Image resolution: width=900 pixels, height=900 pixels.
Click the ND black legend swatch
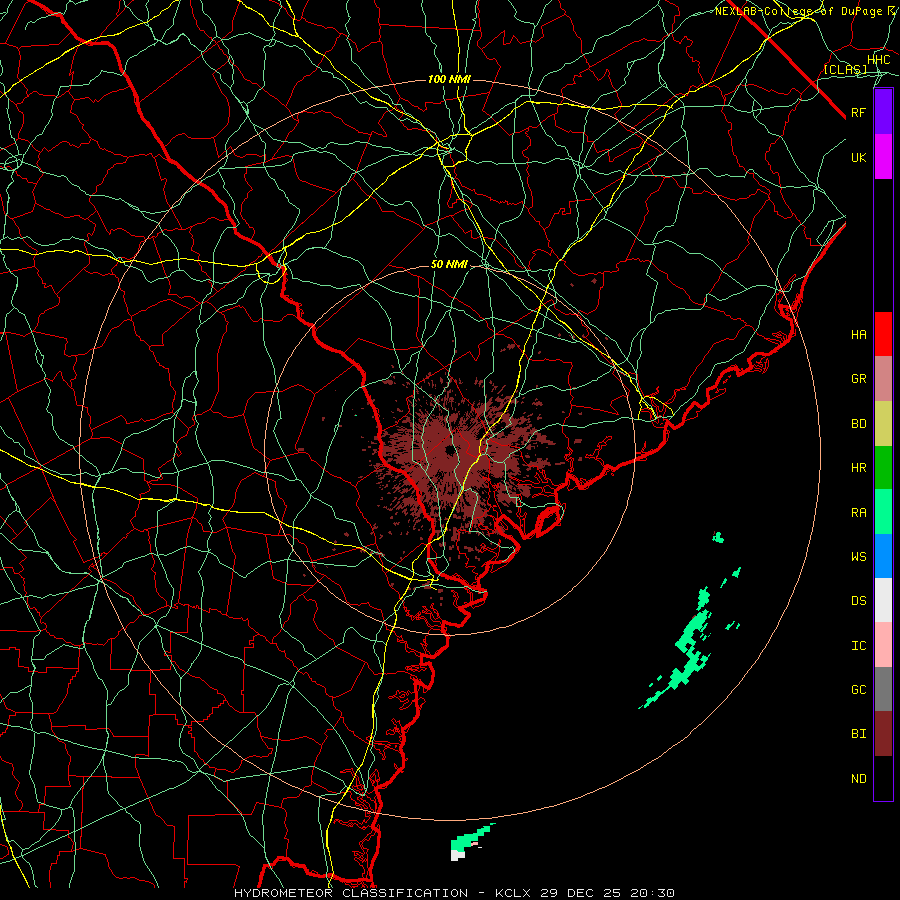[x=883, y=778]
